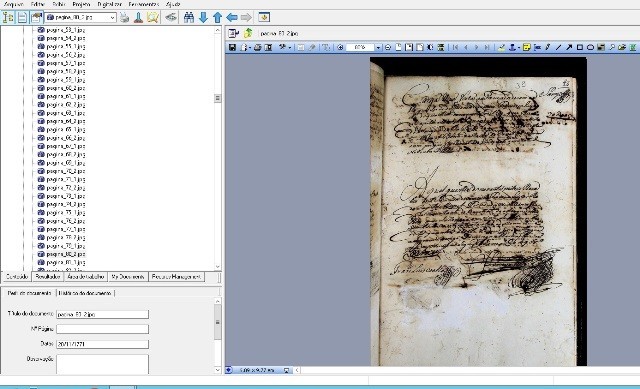Select the ellipse annotation tool
The width and height of the screenshot is (640, 389).
pos(590,47)
